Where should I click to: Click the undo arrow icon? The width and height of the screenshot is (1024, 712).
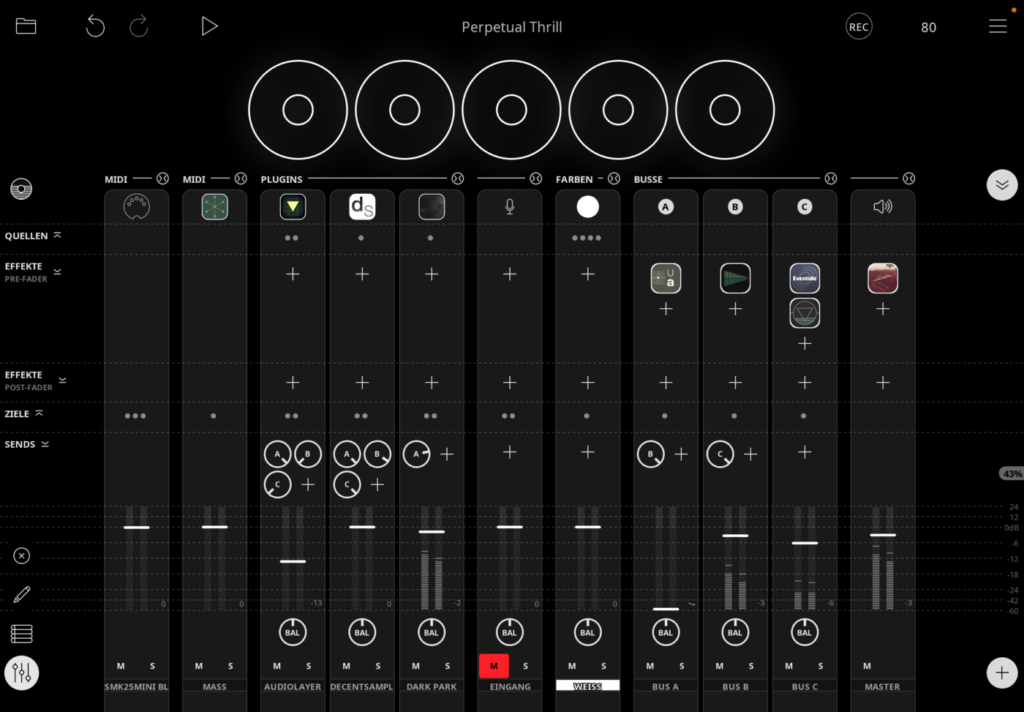tap(95, 27)
